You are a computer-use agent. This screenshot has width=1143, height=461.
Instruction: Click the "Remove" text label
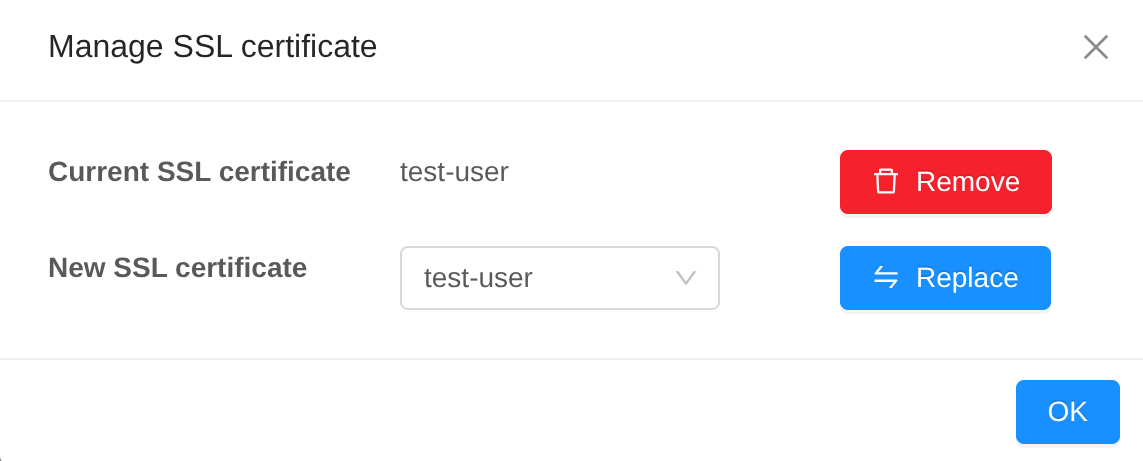point(967,182)
